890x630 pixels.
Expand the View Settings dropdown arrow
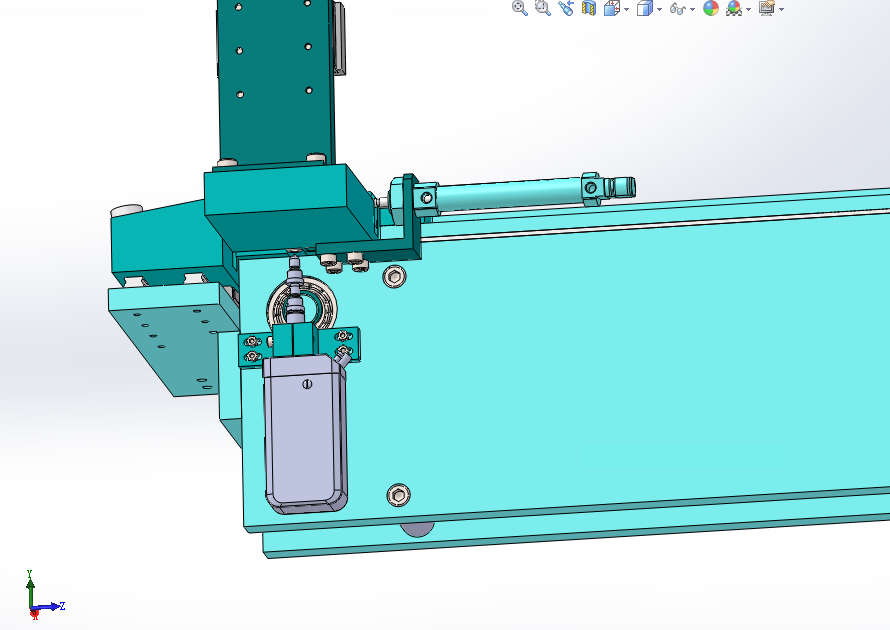tap(782, 9)
